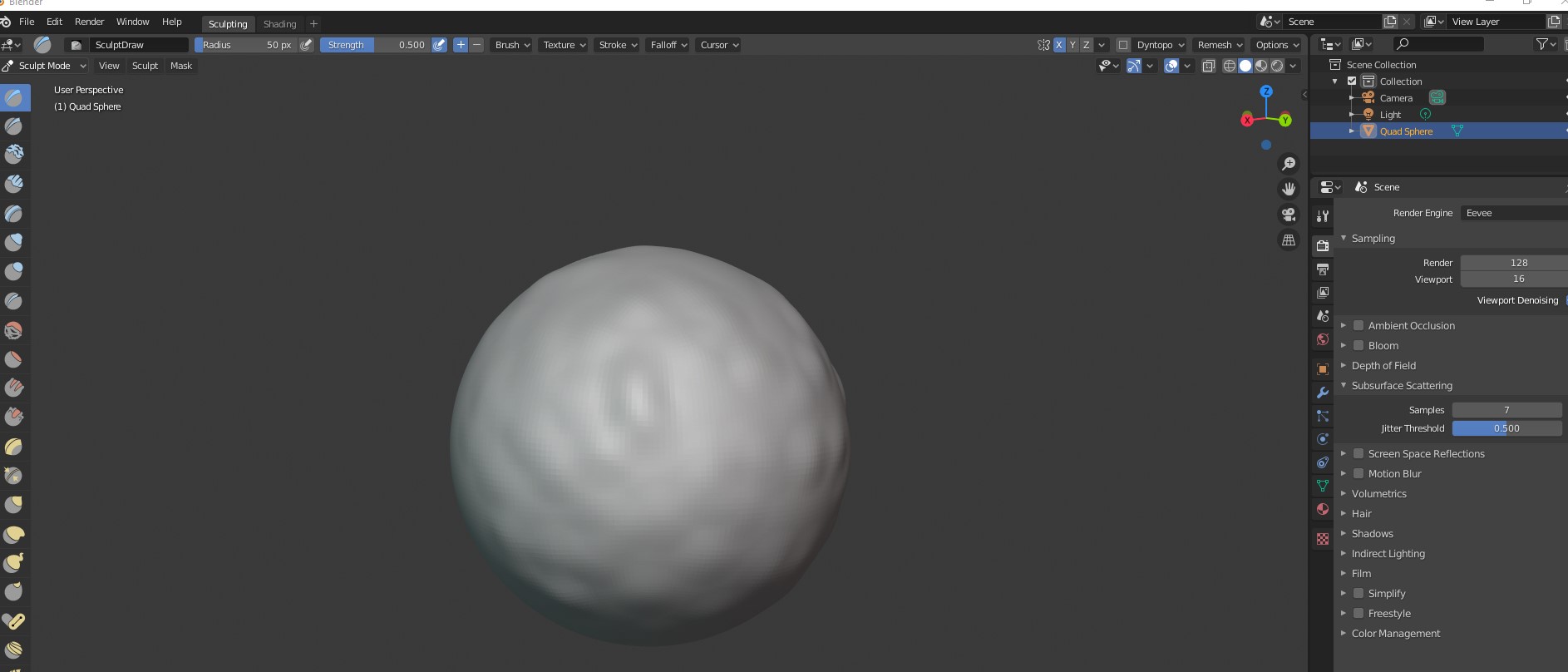Switch to the Shading workspace tab

(x=279, y=24)
